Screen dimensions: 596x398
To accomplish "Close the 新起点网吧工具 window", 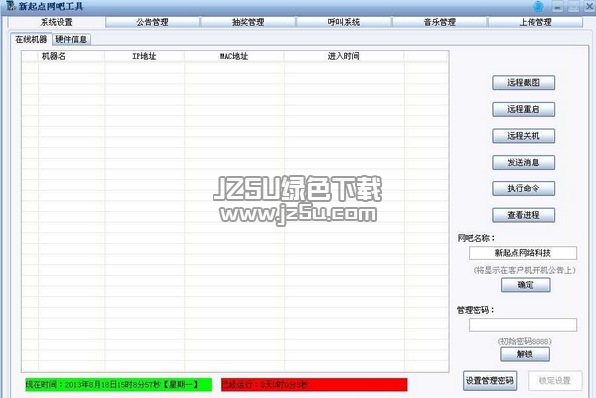I will point(590,6).
